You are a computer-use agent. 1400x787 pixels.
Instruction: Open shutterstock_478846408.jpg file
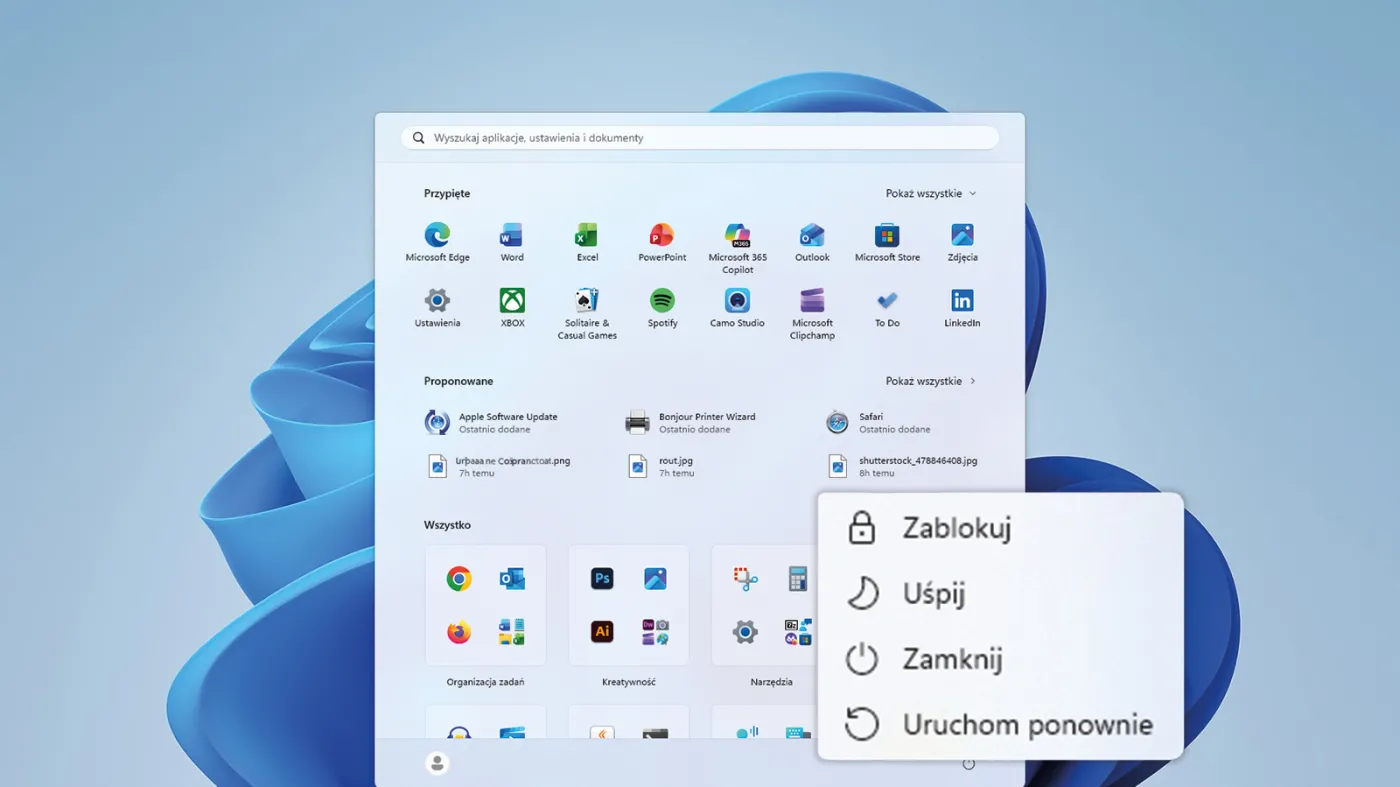tap(905, 466)
